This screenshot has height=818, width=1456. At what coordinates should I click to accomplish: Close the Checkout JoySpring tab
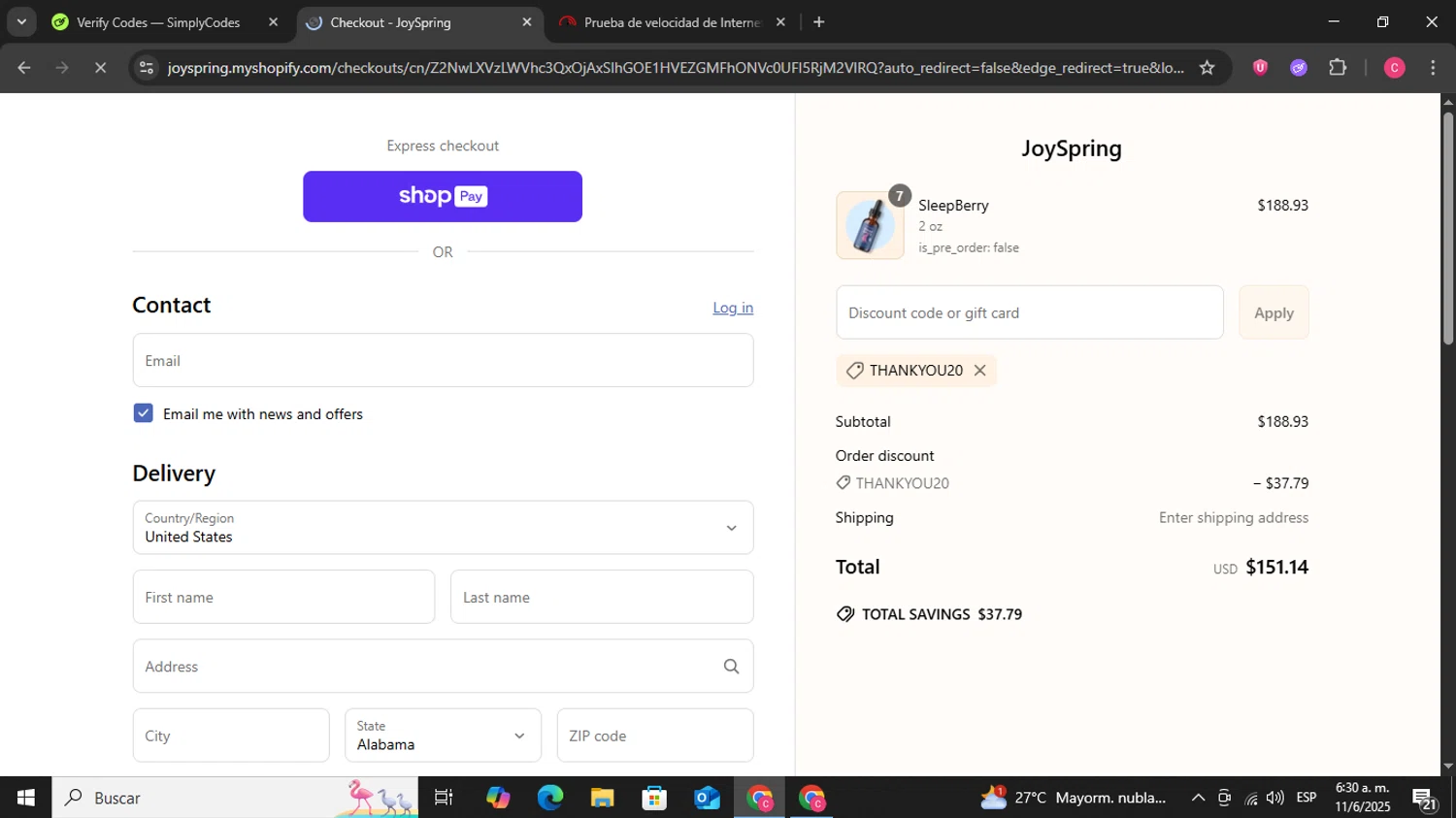[x=527, y=22]
